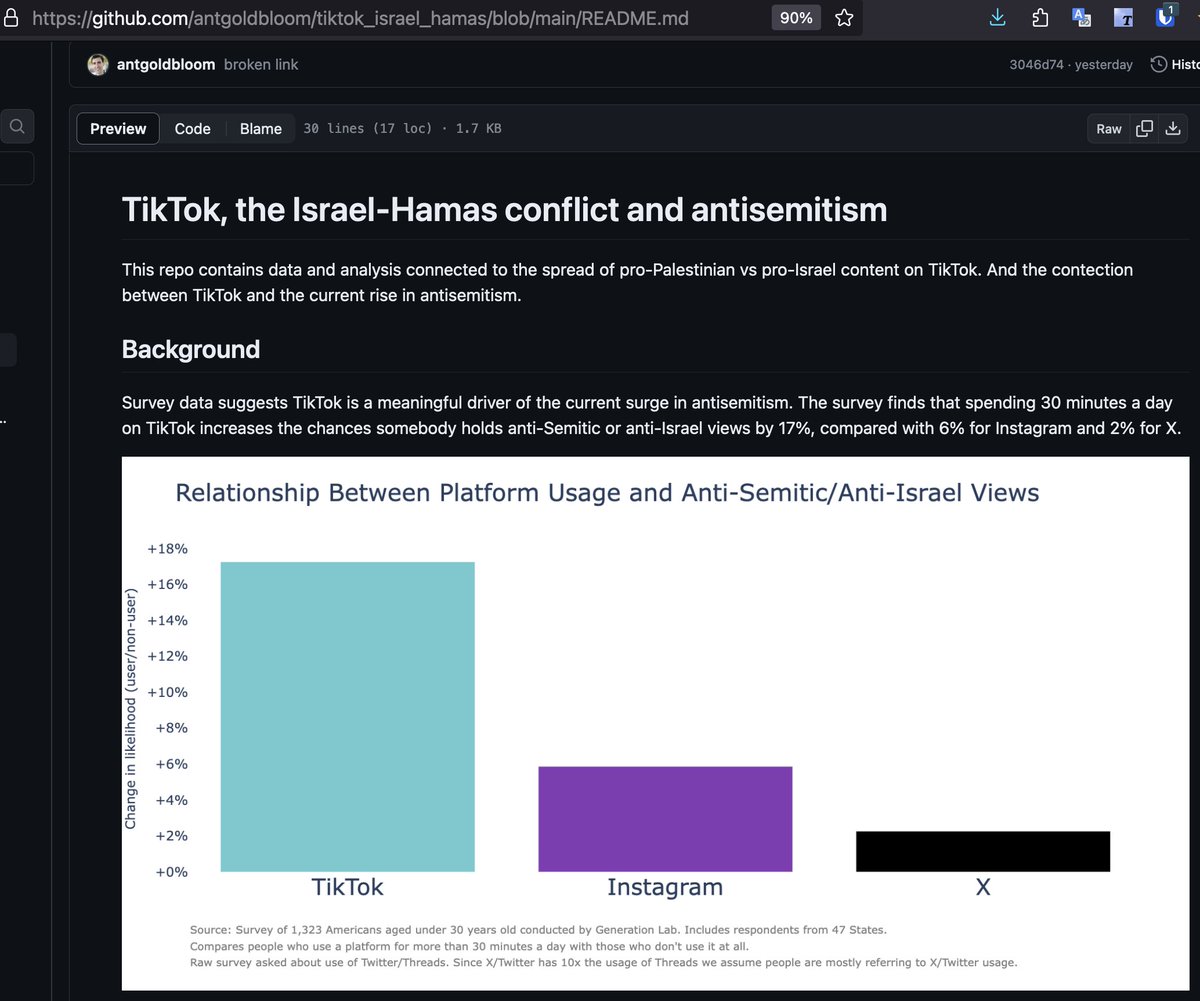This screenshot has width=1200, height=1001.
Task: Click the "This repo contains data" intro paragraph
Action: (627, 283)
